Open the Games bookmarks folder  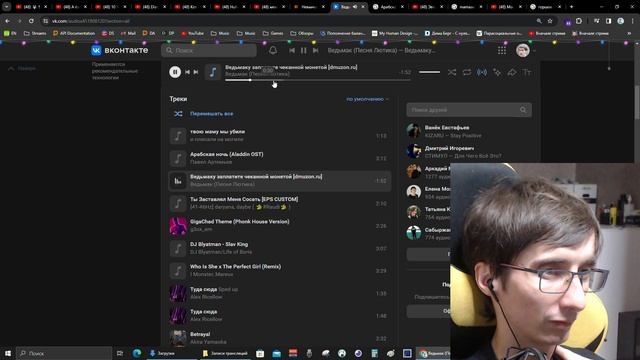click(x=273, y=33)
